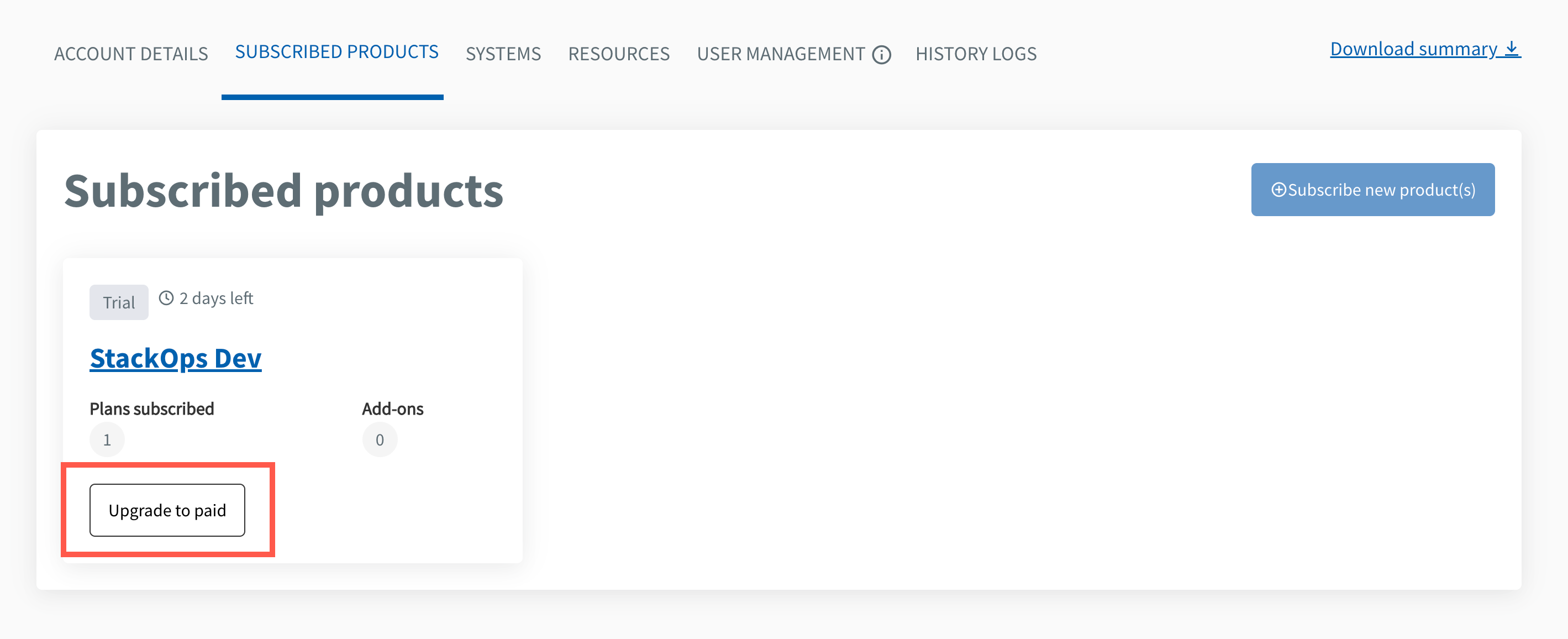Open the User Management tab
Viewport: 1568px width, 639px height.
(781, 54)
